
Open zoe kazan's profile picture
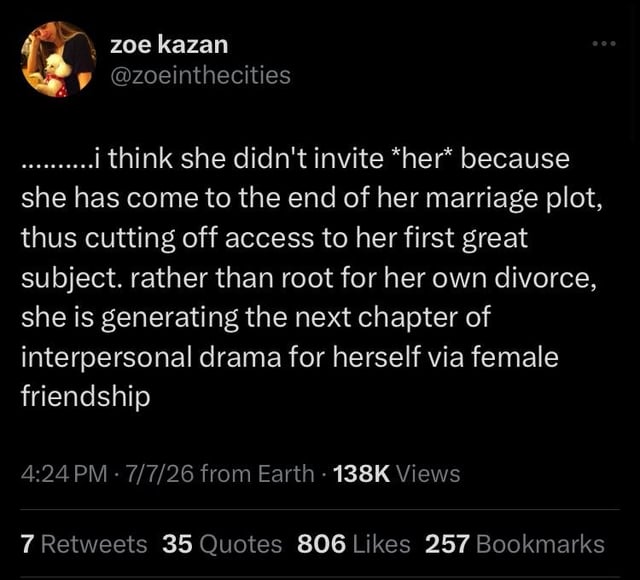tap(59, 59)
